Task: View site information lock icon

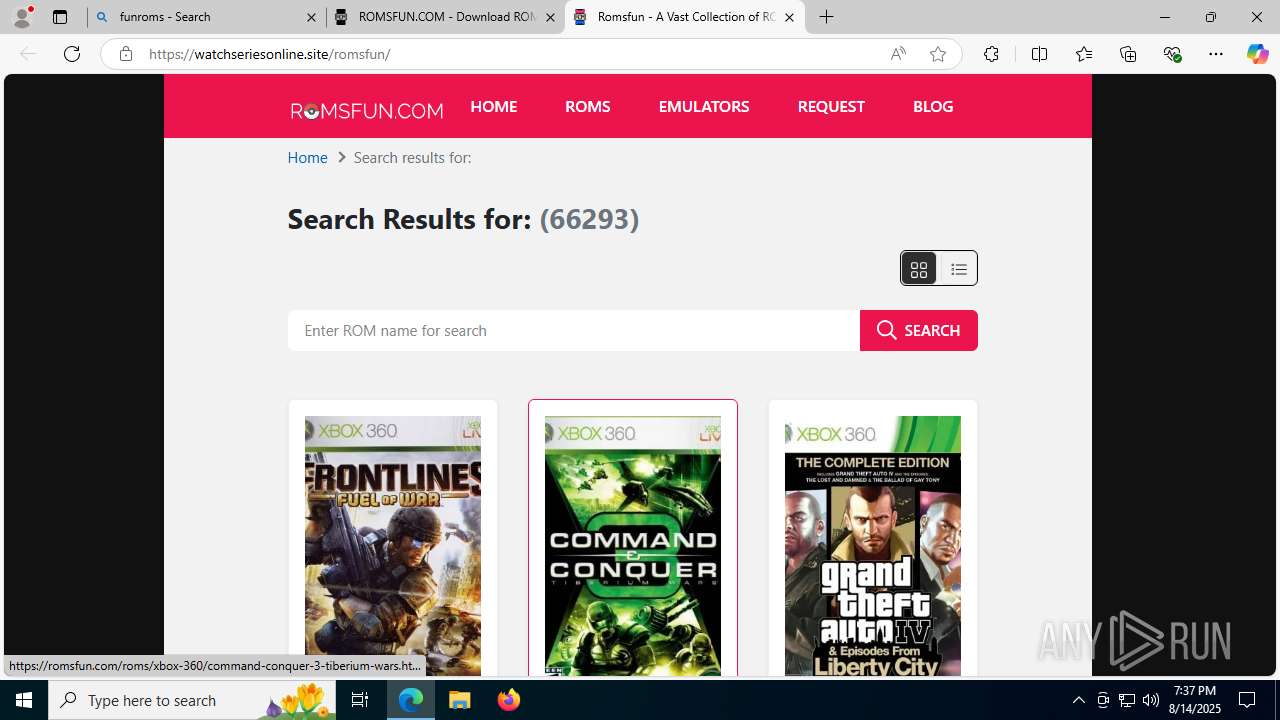Action: tap(126, 54)
